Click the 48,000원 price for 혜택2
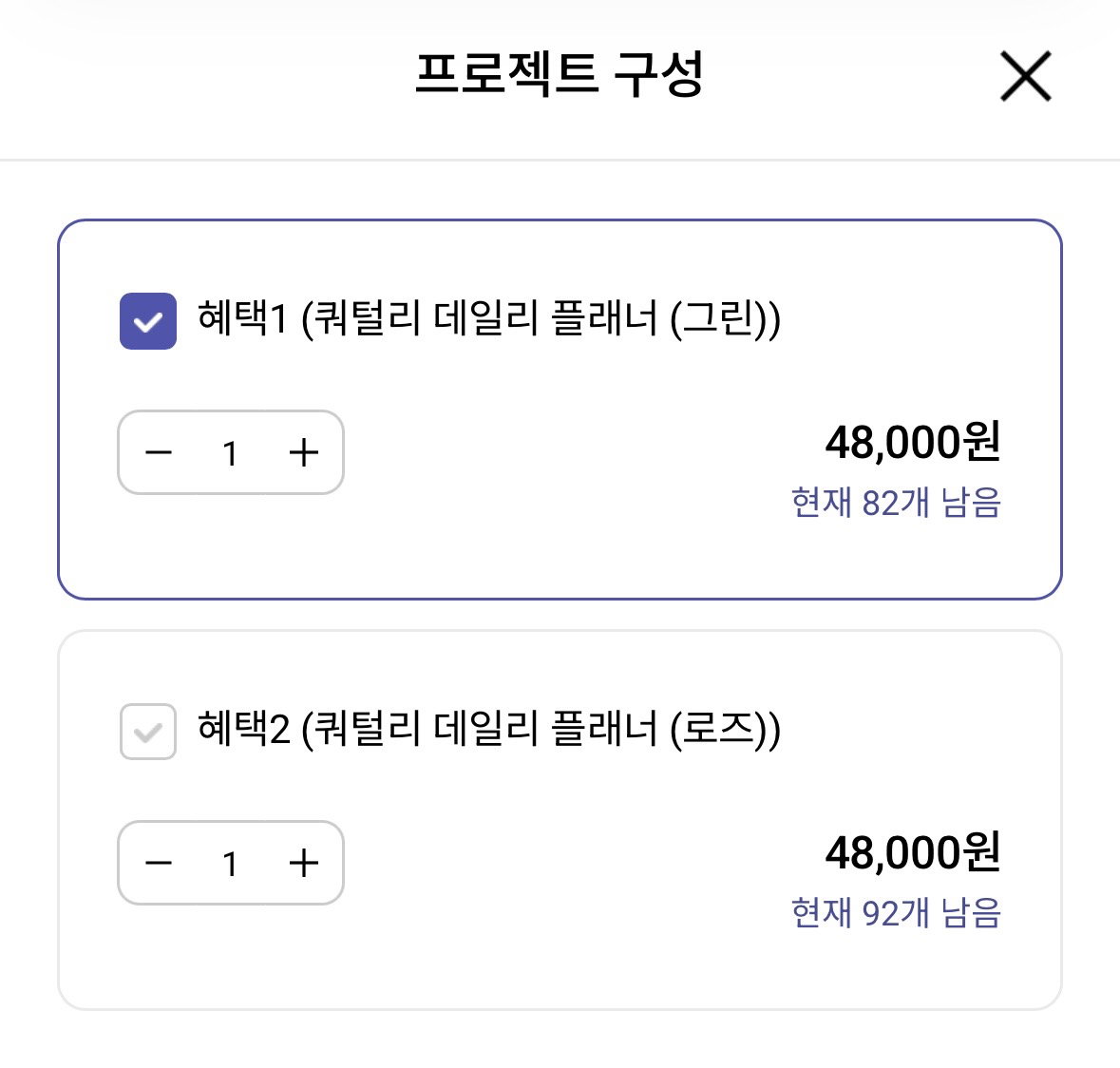This screenshot has width=1120, height=1068. tap(913, 852)
